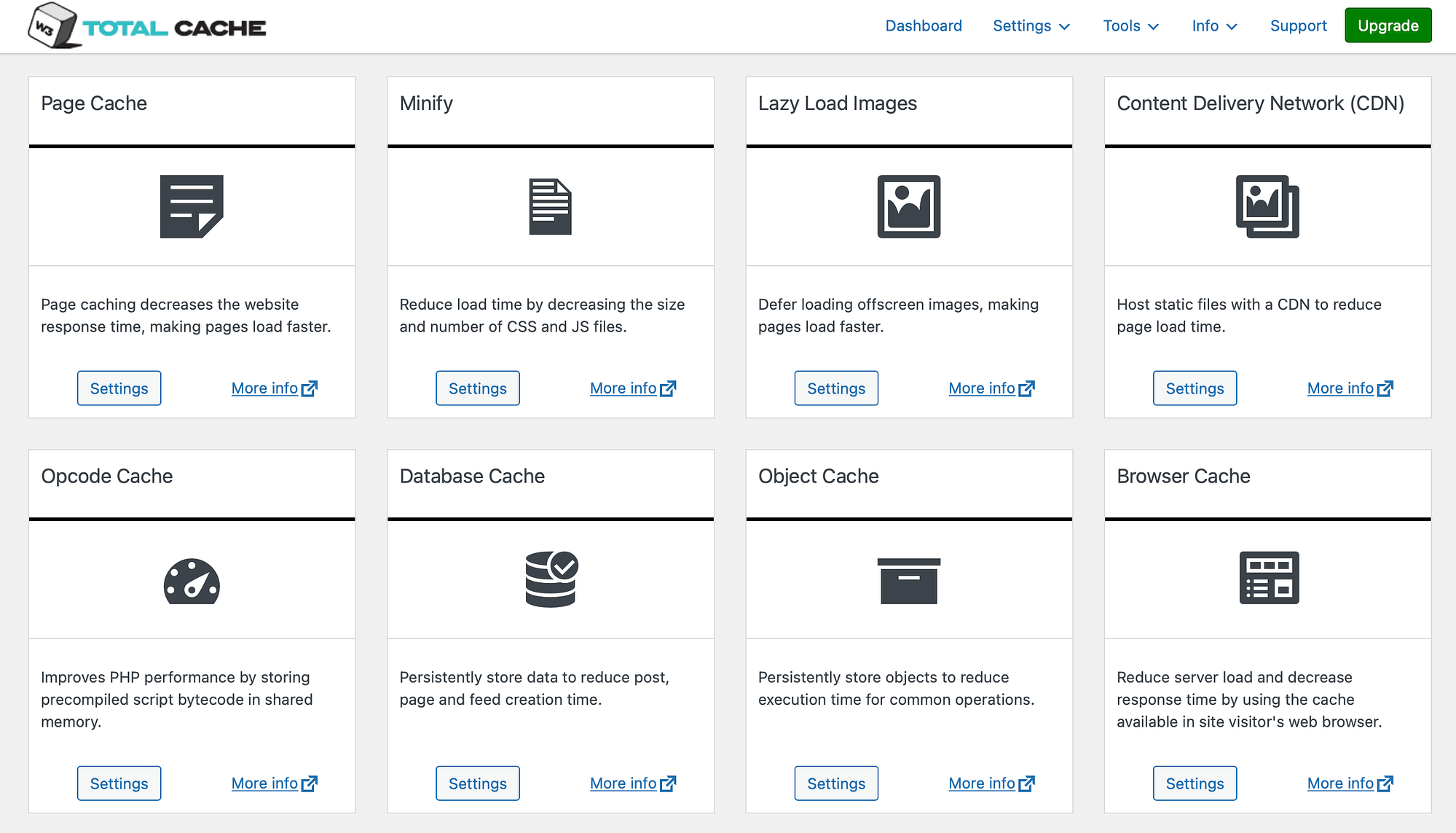Click the Upgrade button top right
Viewport: 1456px width, 833px height.
(x=1388, y=26)
